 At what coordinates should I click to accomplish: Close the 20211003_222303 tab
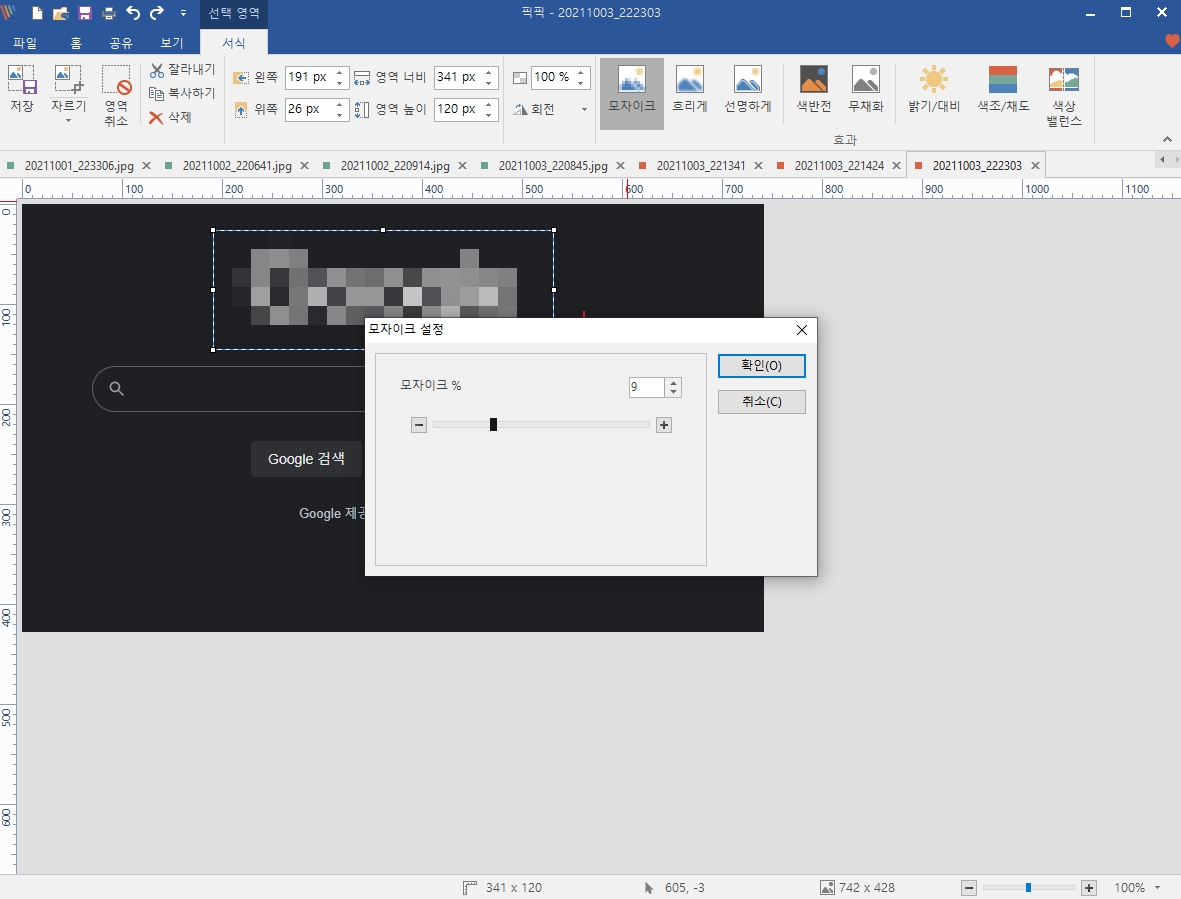(x=1036, y=166)
